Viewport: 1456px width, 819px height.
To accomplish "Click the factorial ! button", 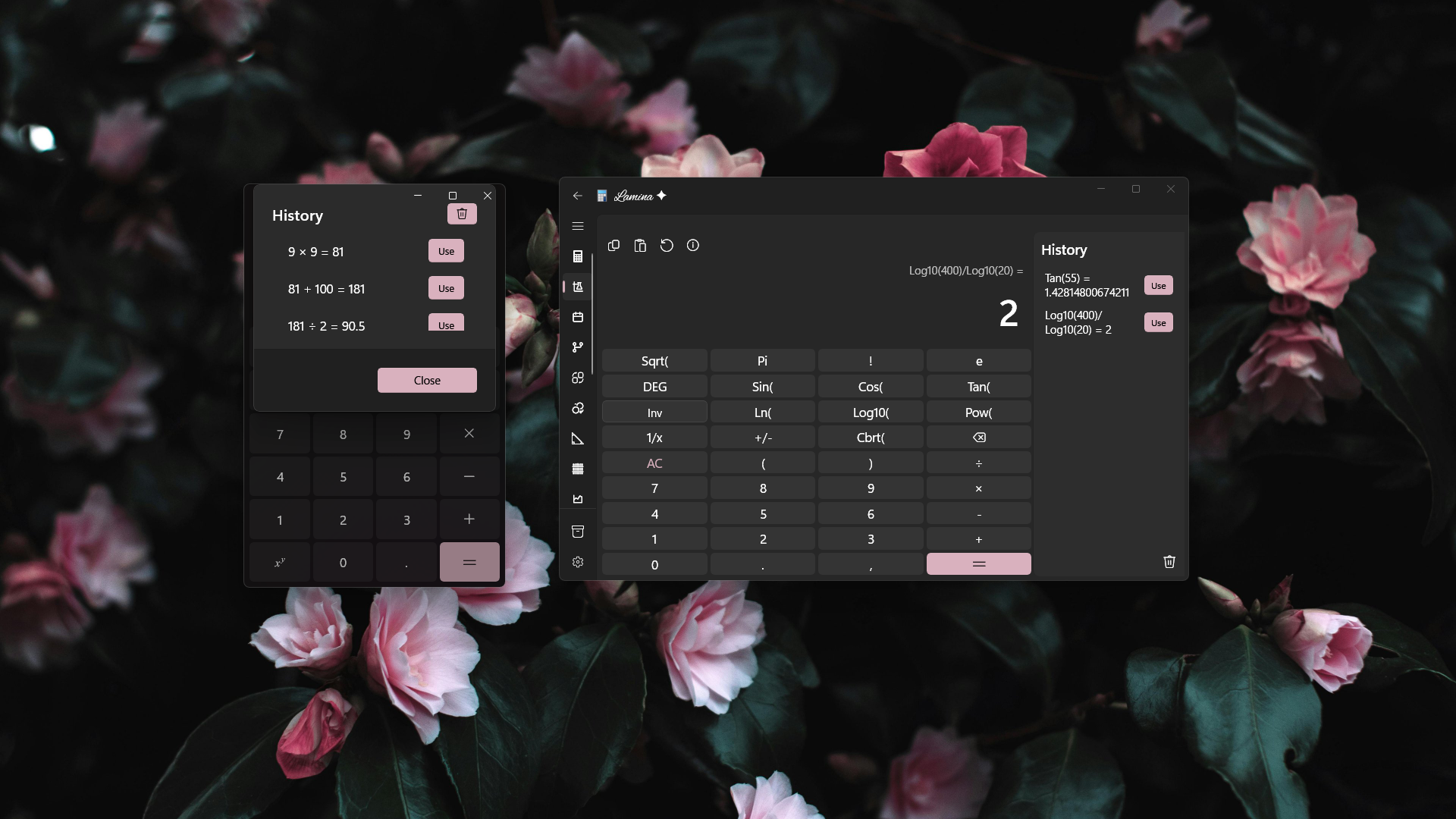I will [x=871, y=361].
